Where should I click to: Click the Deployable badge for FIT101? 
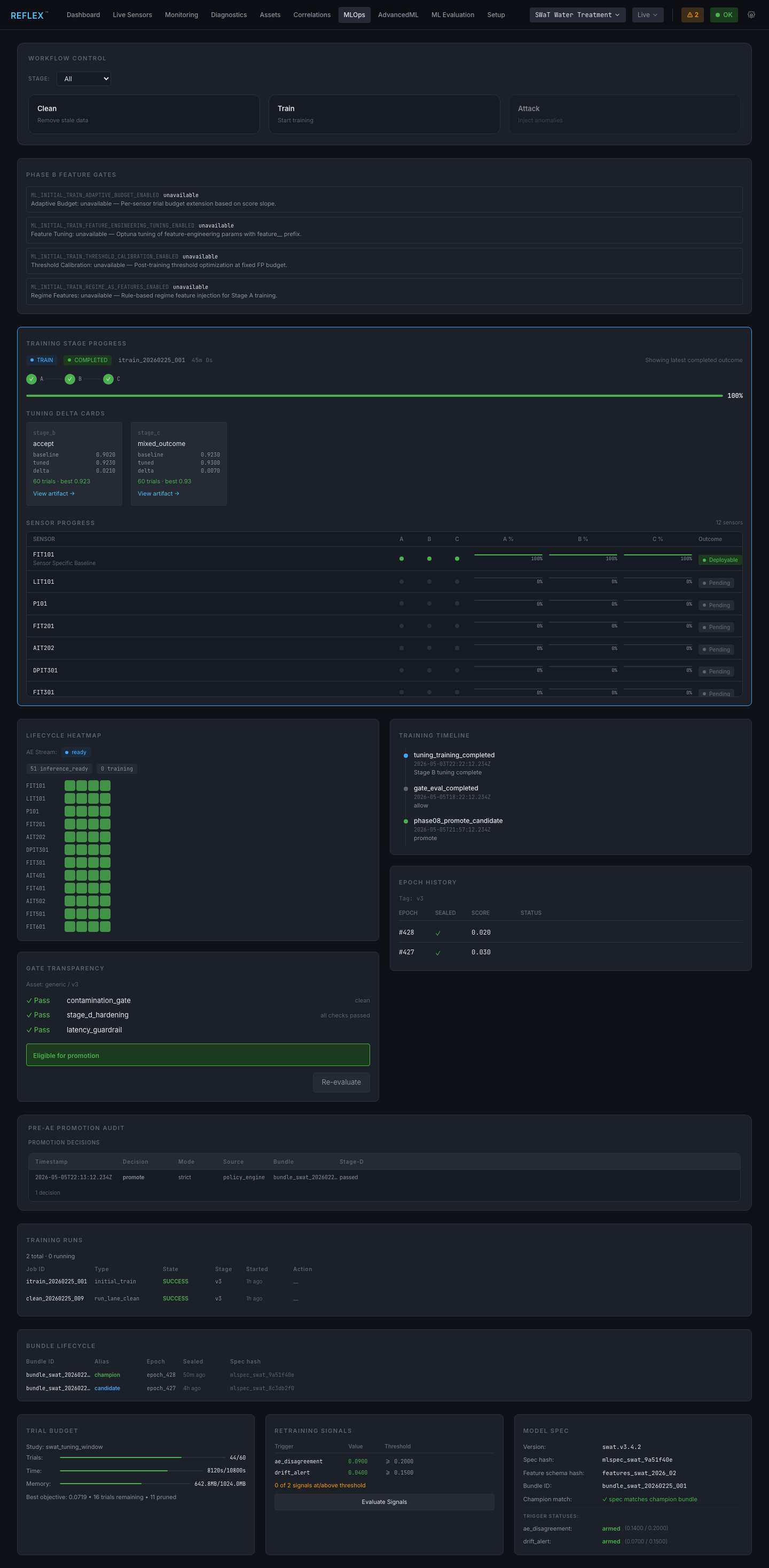720,560
